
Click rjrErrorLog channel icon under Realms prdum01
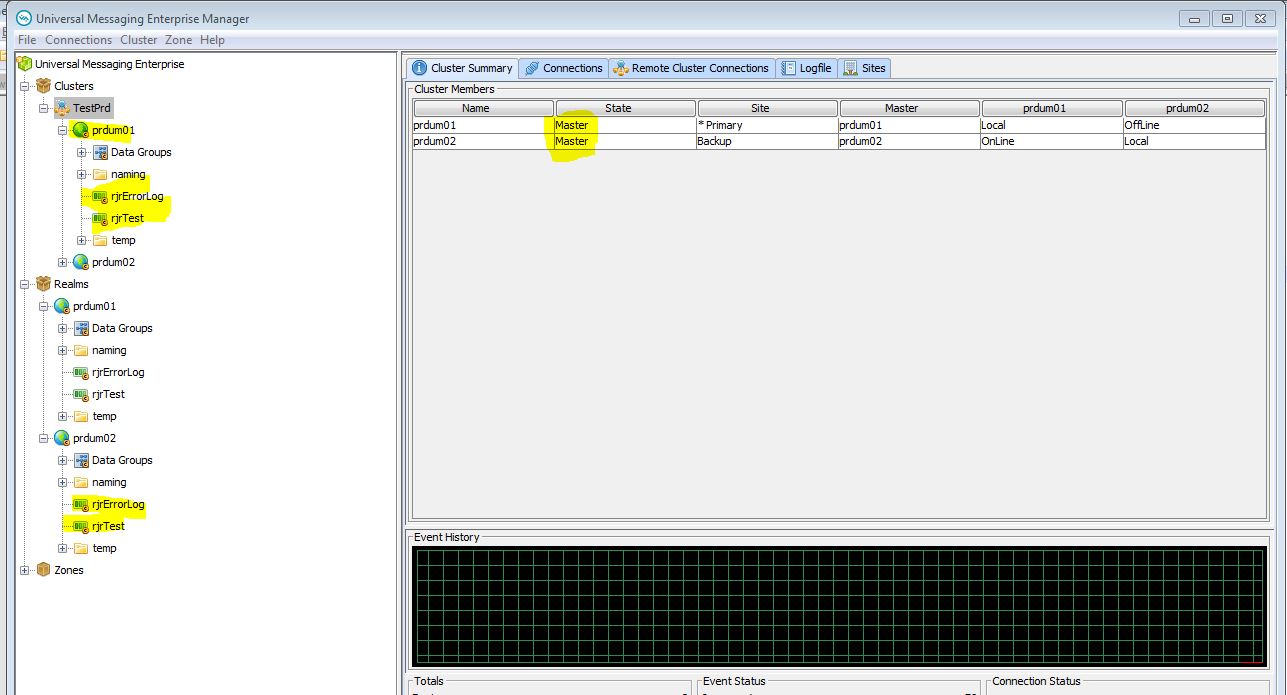[81, 372]
